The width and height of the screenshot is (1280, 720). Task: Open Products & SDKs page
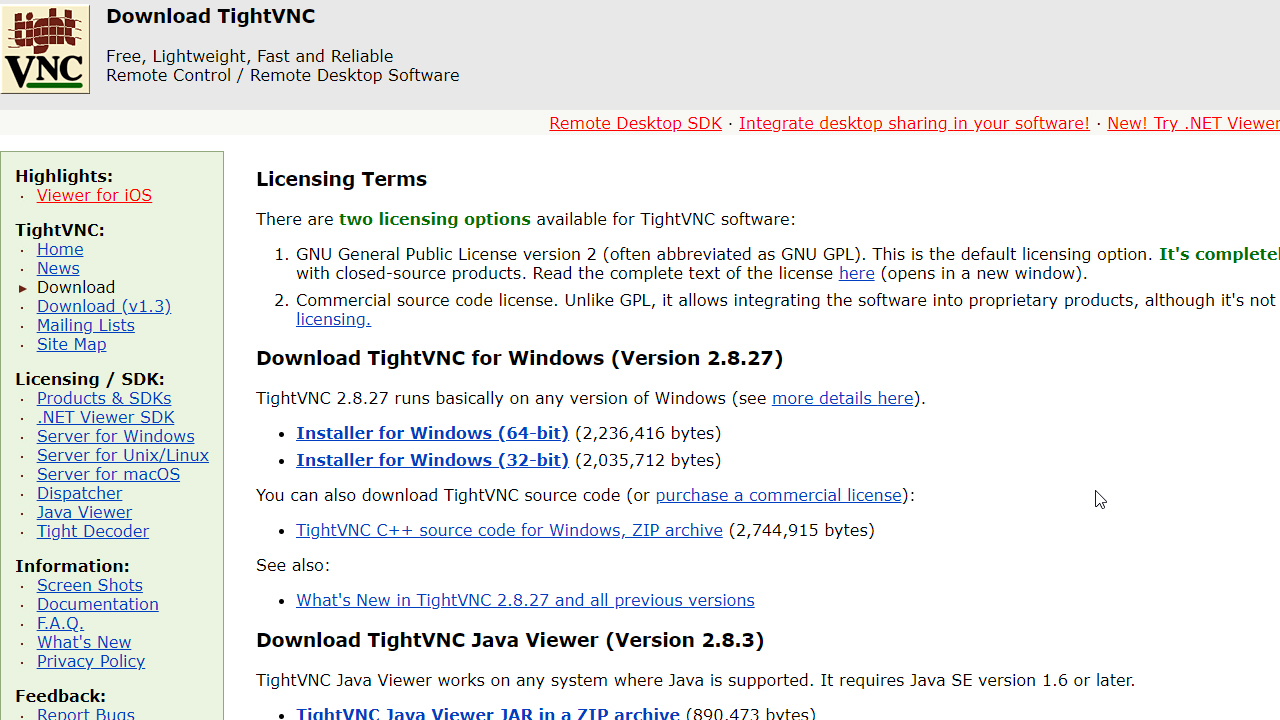tap(104, 398)
